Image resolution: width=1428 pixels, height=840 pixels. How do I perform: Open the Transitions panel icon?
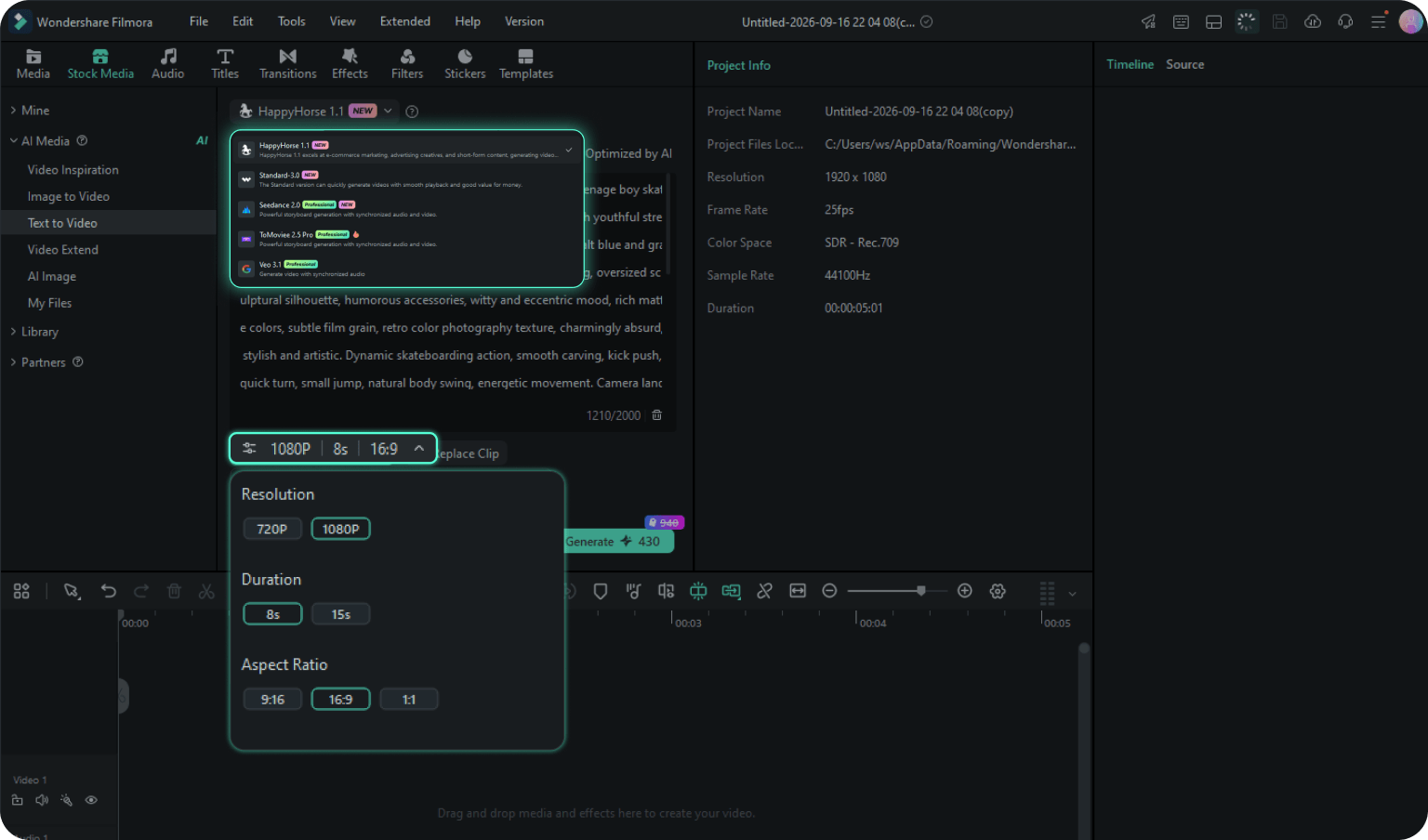coord(288,57)
